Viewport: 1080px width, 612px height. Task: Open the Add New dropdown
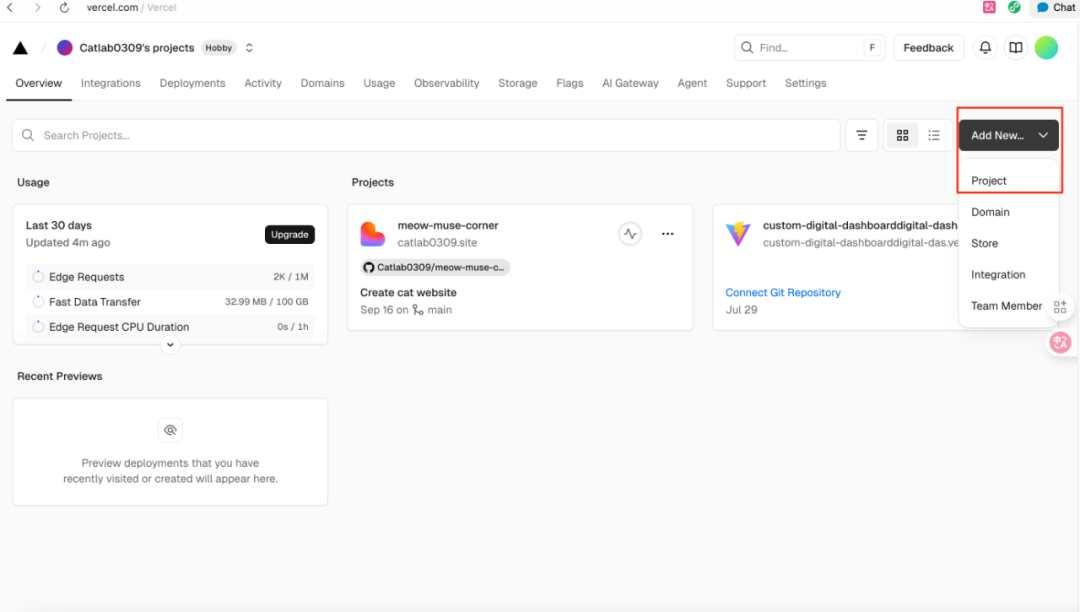pyautogui.click(x=1008, y=136)
